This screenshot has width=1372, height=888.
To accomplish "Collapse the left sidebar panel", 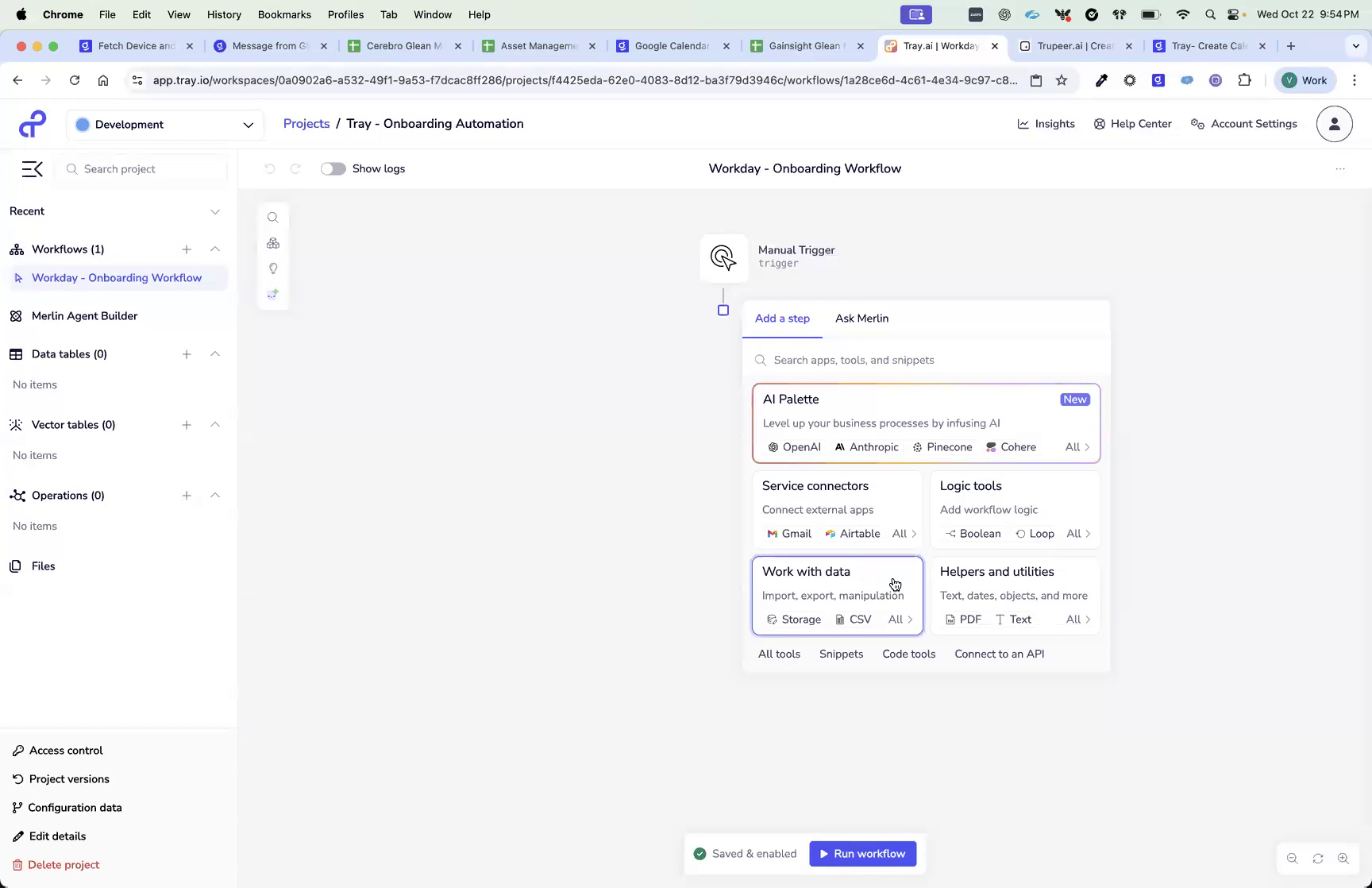I will coord(32,169).
